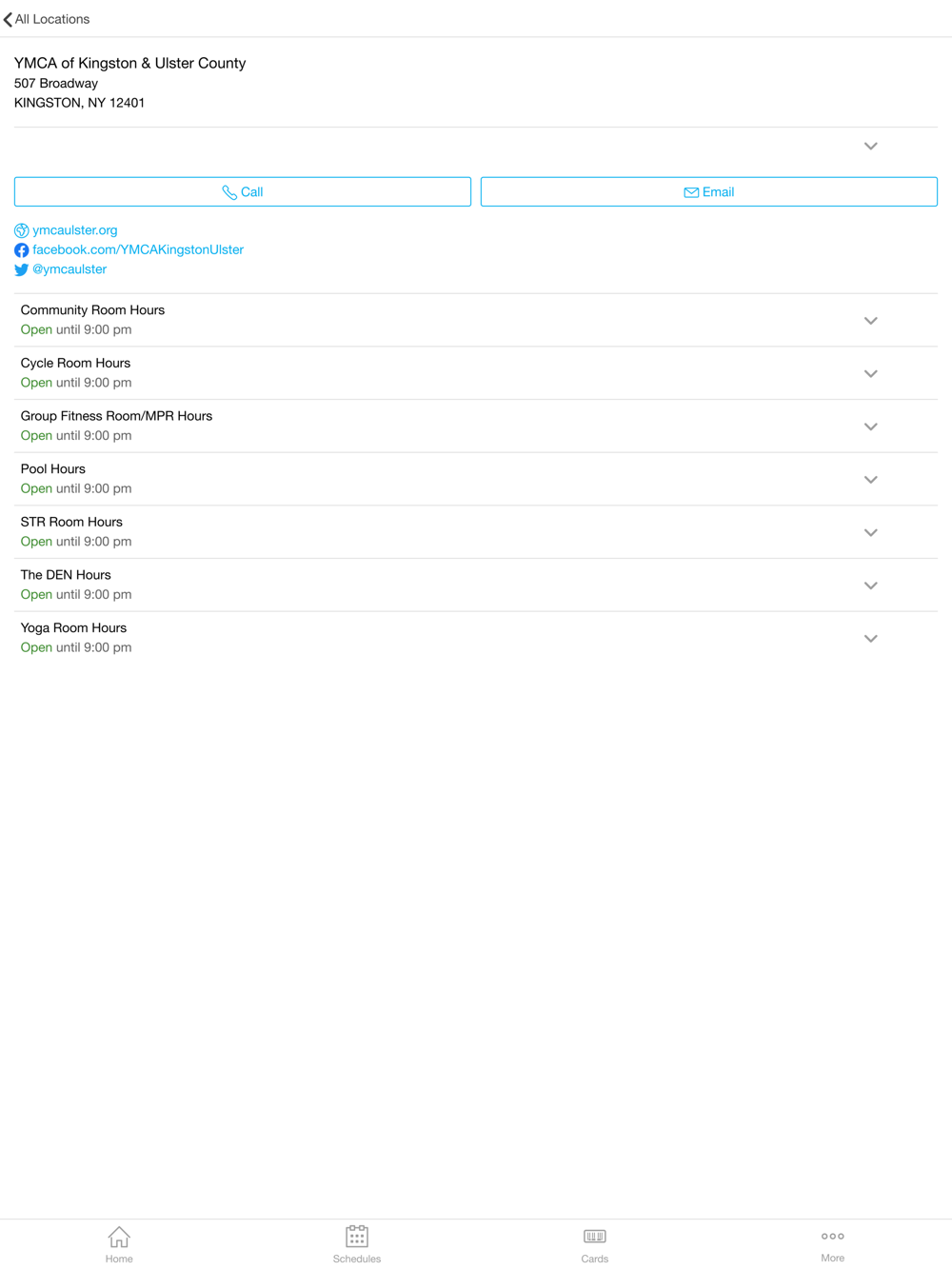Viewport: 952px width, 1270px height.
Task: Call the YMCA location
Action: 243,191
